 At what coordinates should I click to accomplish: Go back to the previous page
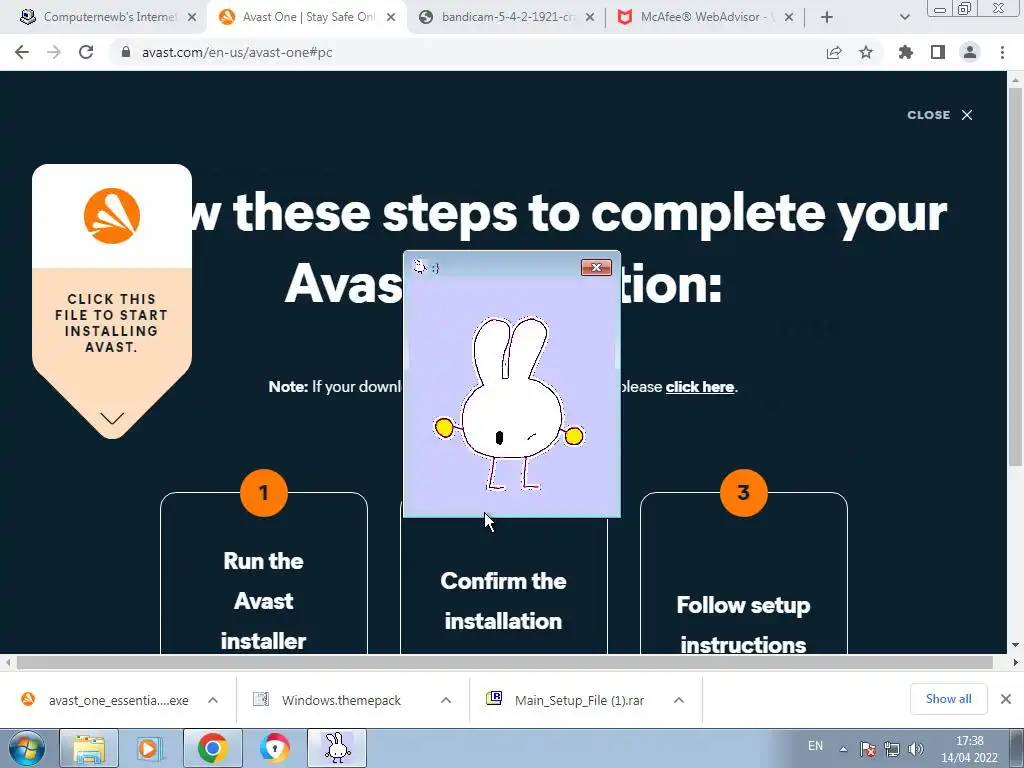click(22, 52)
